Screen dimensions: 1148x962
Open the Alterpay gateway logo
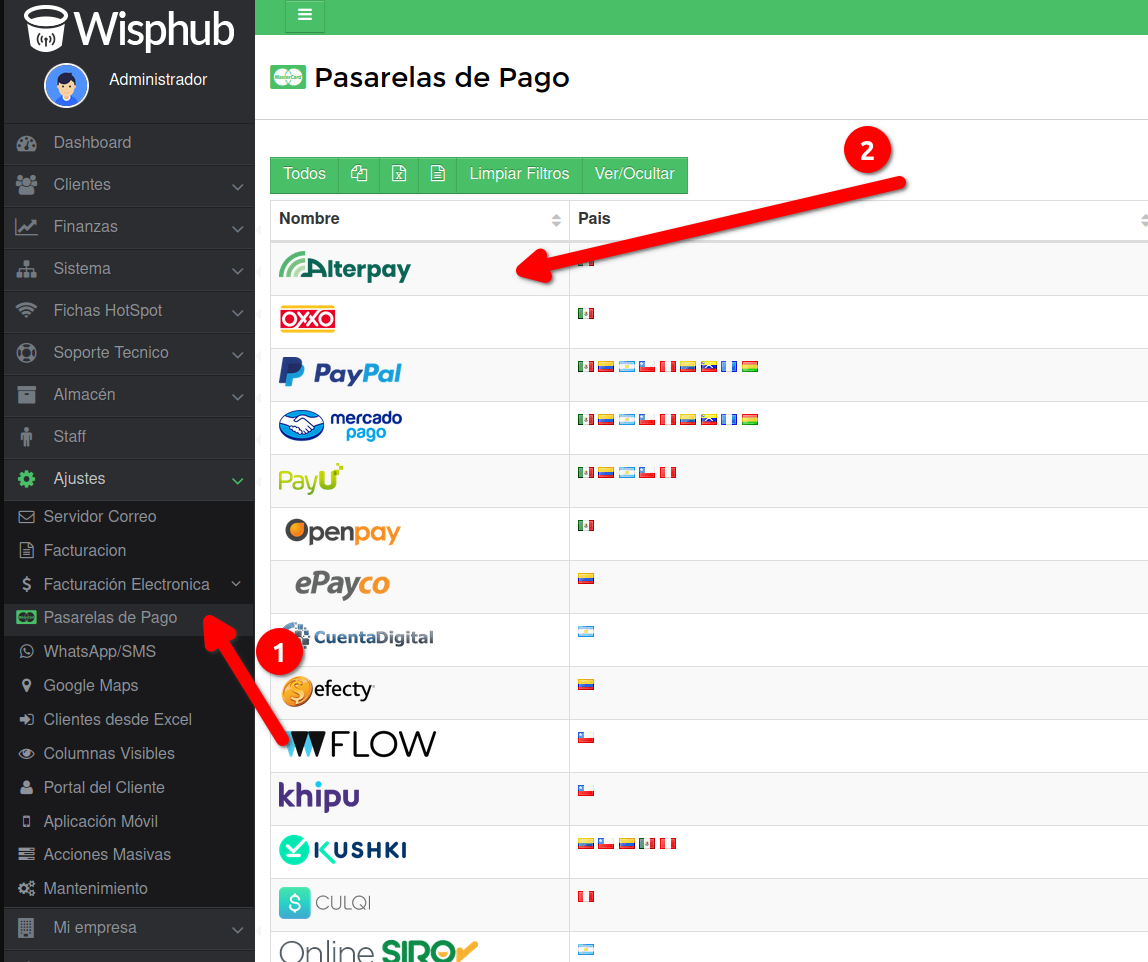pyautogui.click(x=345, y=268)
